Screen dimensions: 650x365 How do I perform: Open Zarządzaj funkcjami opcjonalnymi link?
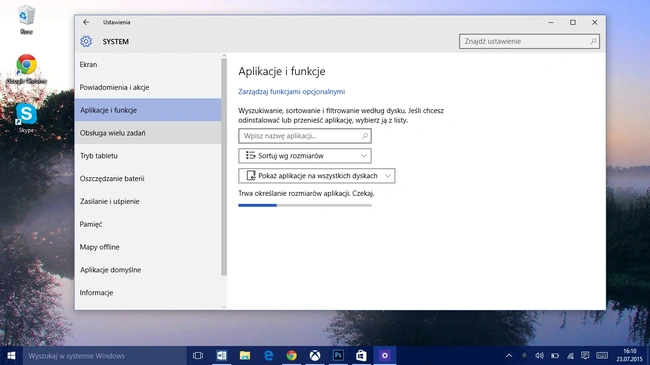291,92
